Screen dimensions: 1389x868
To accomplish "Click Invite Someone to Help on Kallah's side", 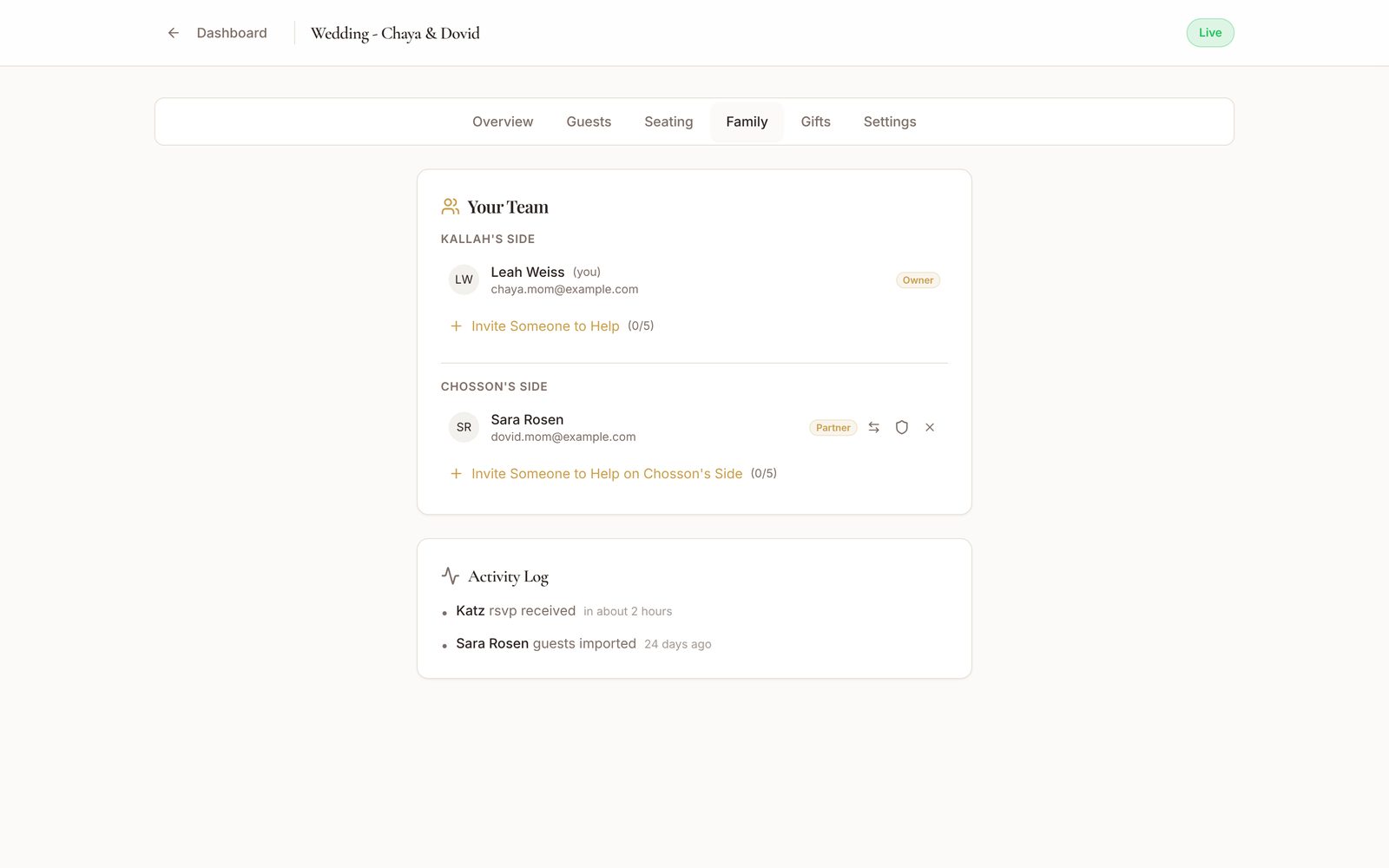I will (x=545, y=326).
